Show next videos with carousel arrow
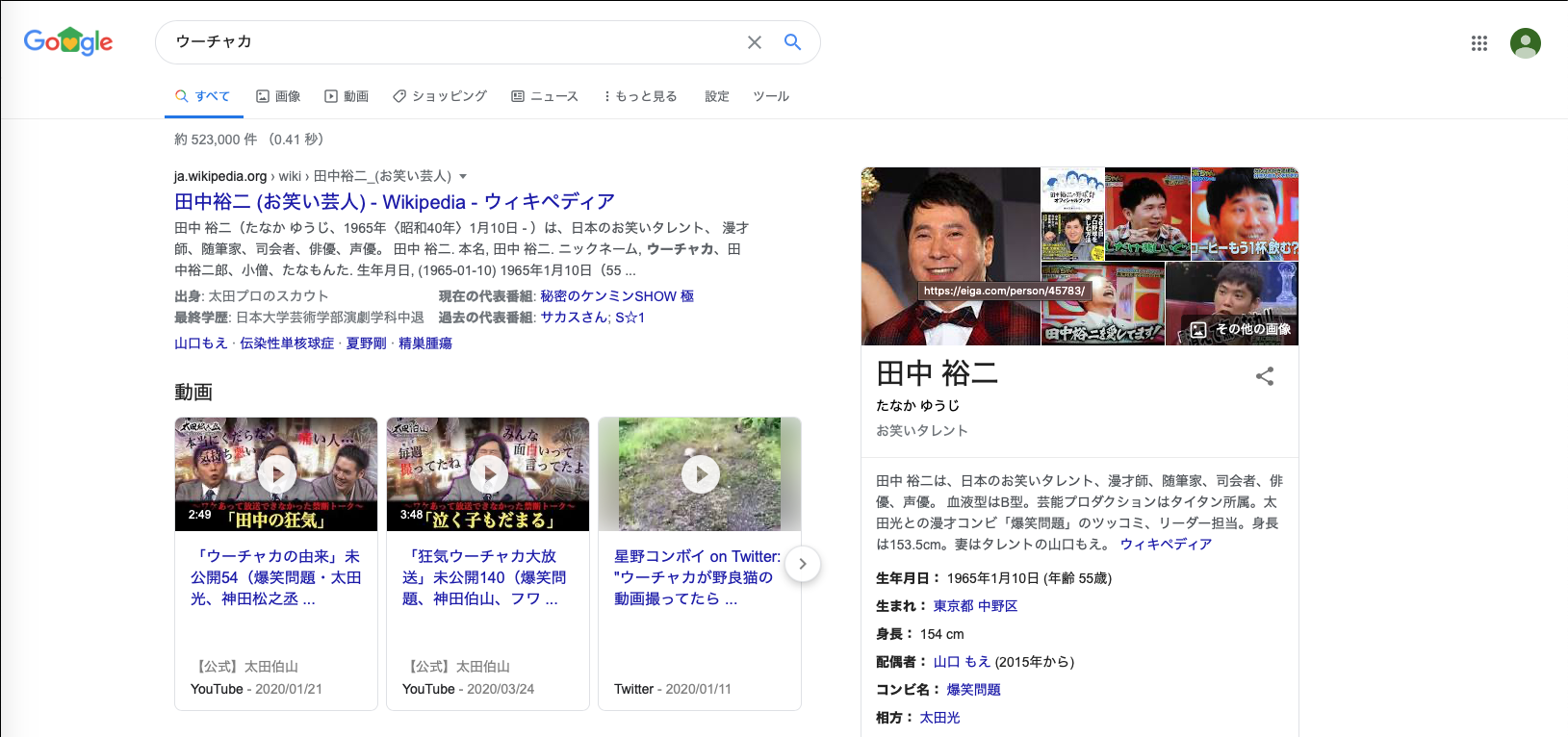 pyautogui.click(x=803, y=564)
